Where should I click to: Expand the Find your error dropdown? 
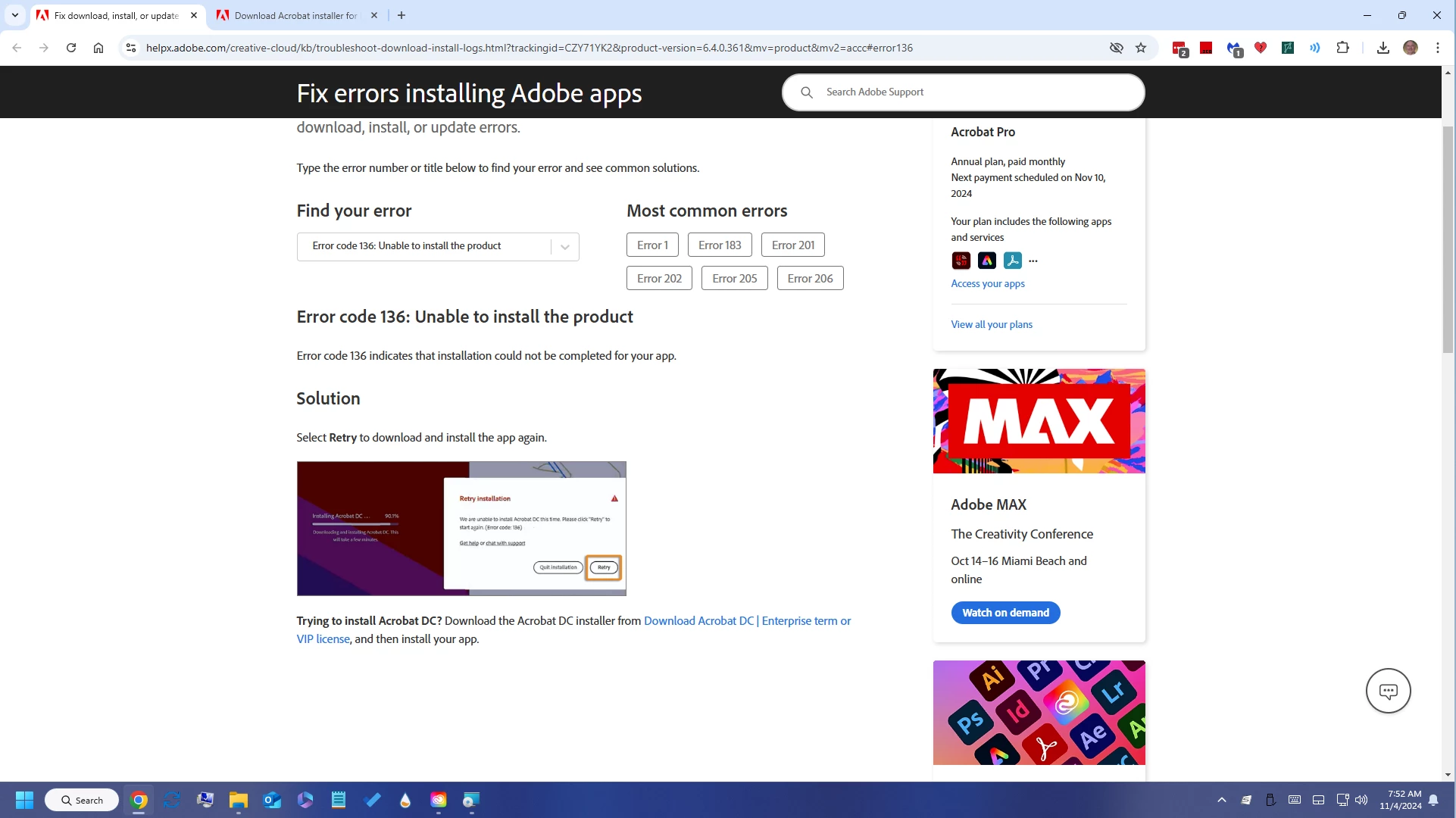(x=564, y=247)
